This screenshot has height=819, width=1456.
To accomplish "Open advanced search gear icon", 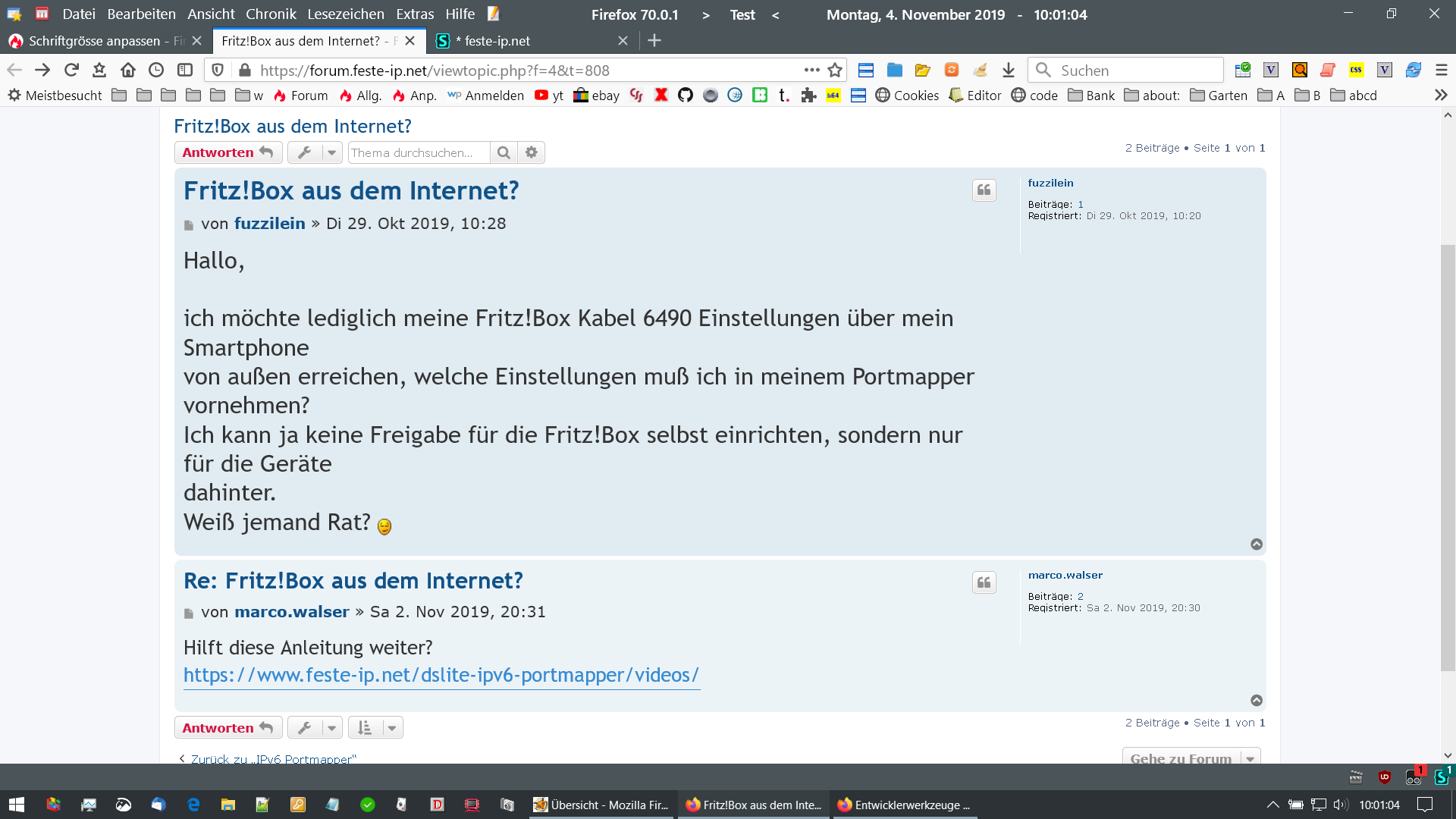I will point(532,152).
